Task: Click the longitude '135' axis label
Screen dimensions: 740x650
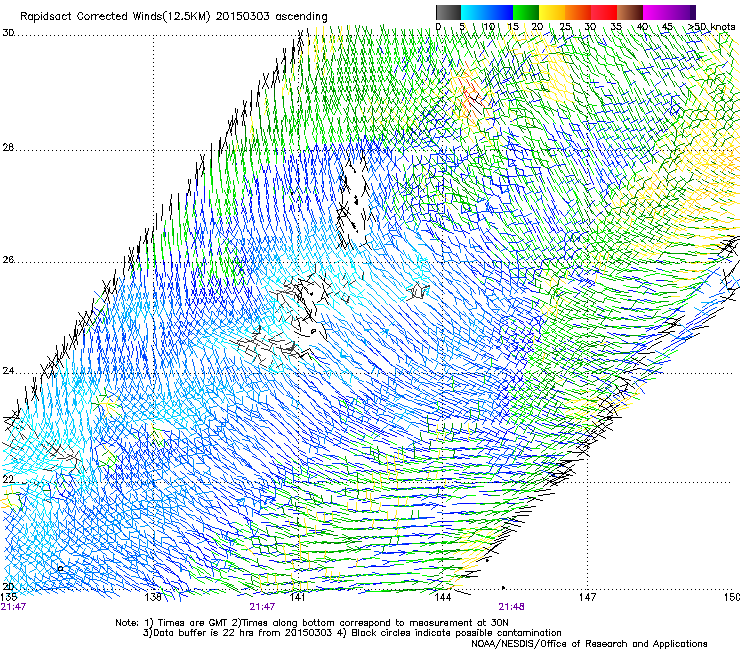Action: click(x=9, y=597)
